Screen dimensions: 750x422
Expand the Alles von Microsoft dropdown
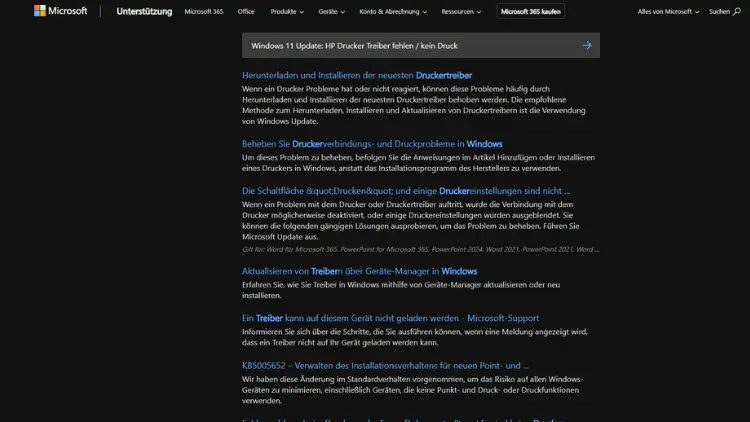coord(668,11)
